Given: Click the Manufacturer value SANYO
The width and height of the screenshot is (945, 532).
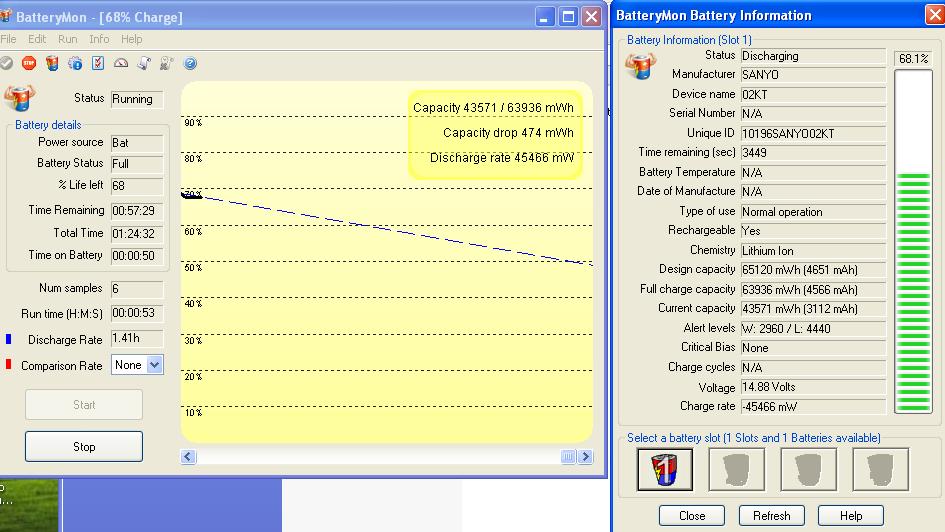Looking at the screenshot, I should [x=813, y=75].
